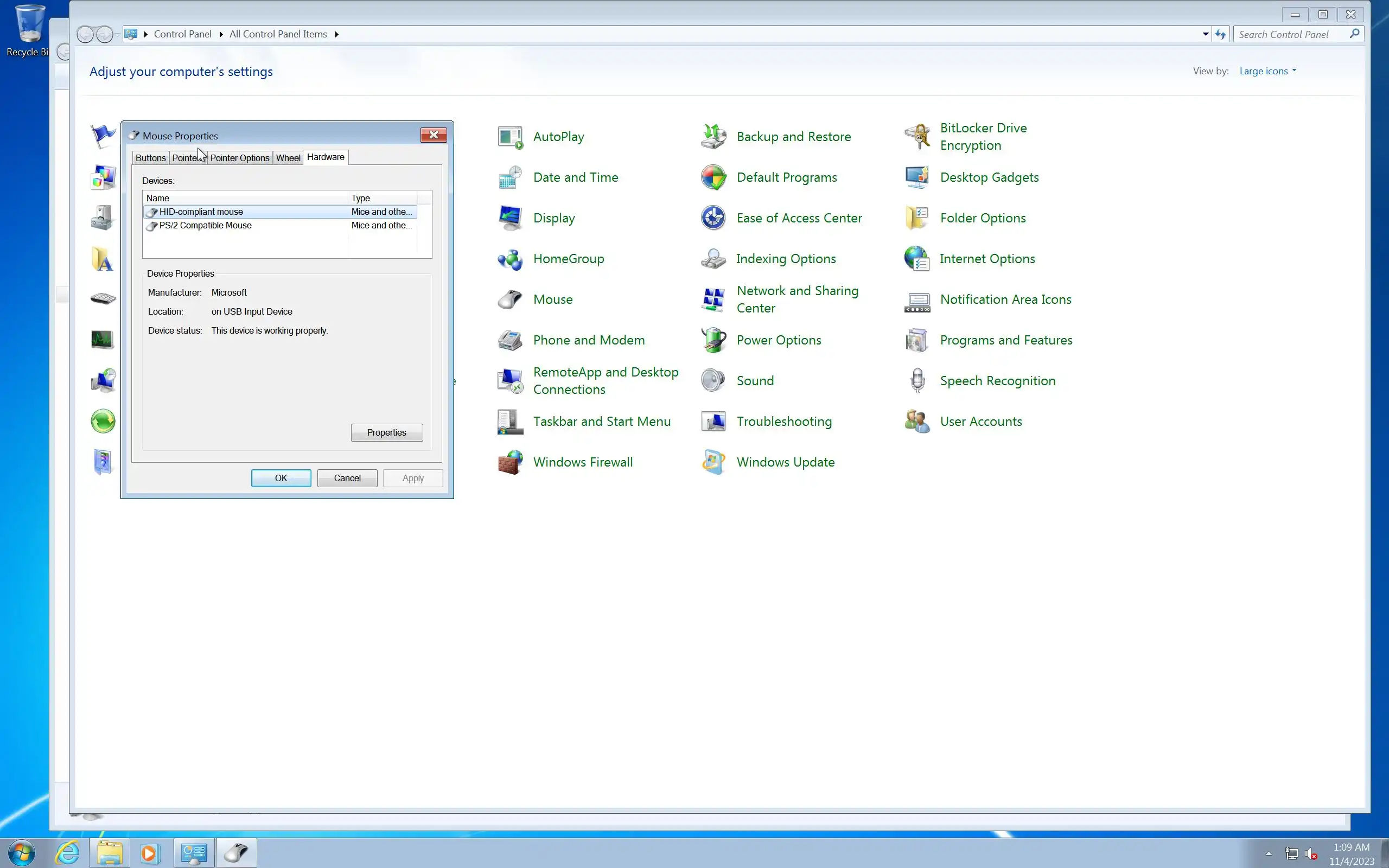
Task: Expand arrow after All Control Panel Items
Action: click(336, 34)
